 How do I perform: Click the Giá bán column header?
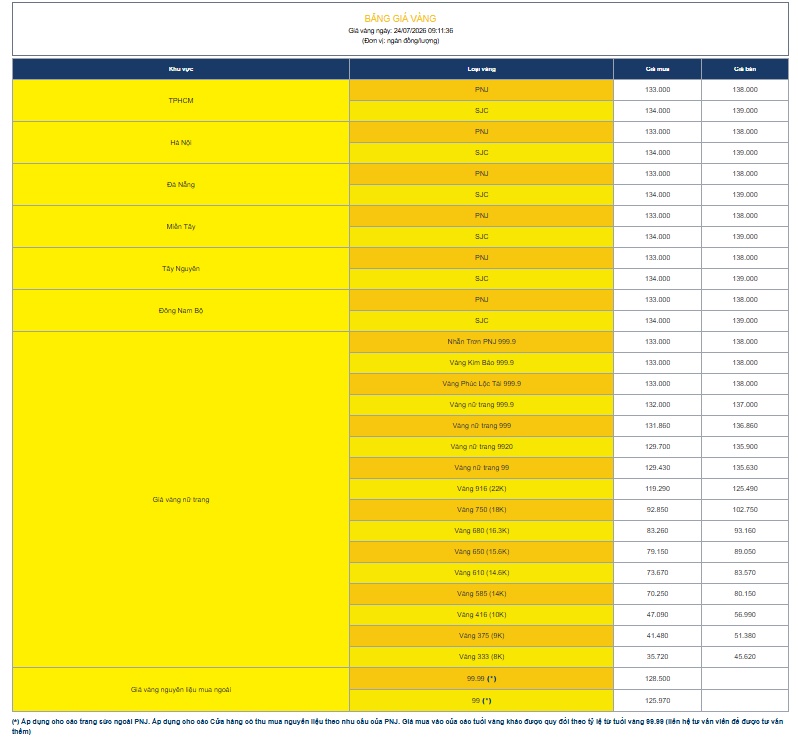[745, 69]
